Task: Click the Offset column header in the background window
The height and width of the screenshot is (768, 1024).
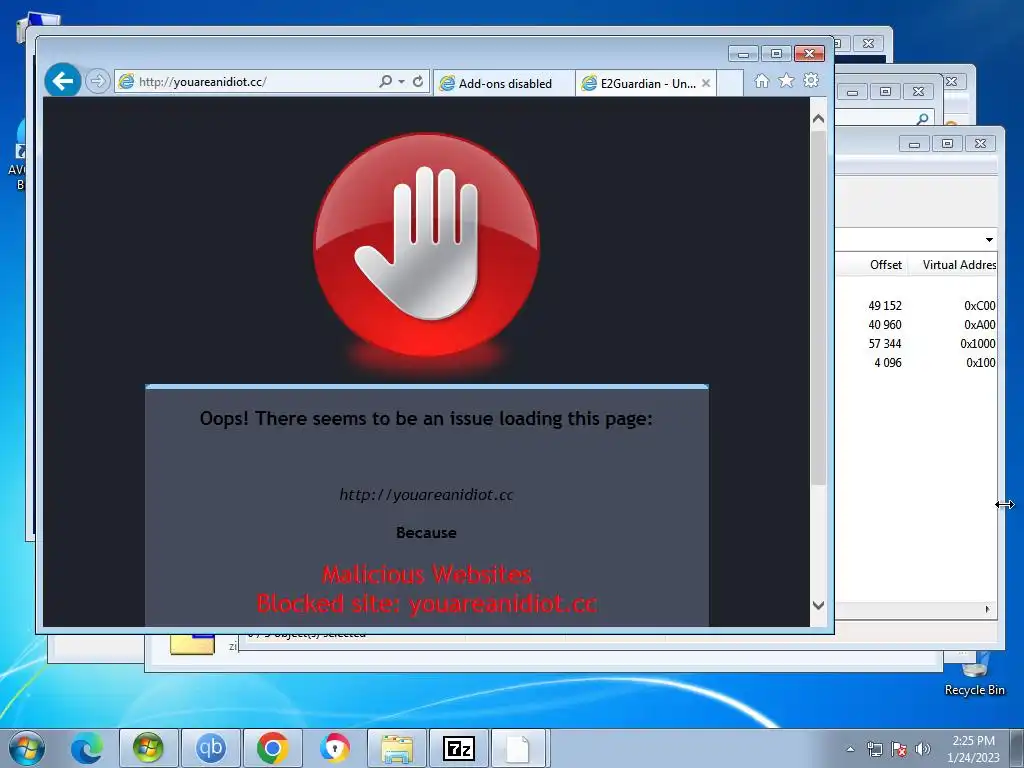Action: (886, 264)
